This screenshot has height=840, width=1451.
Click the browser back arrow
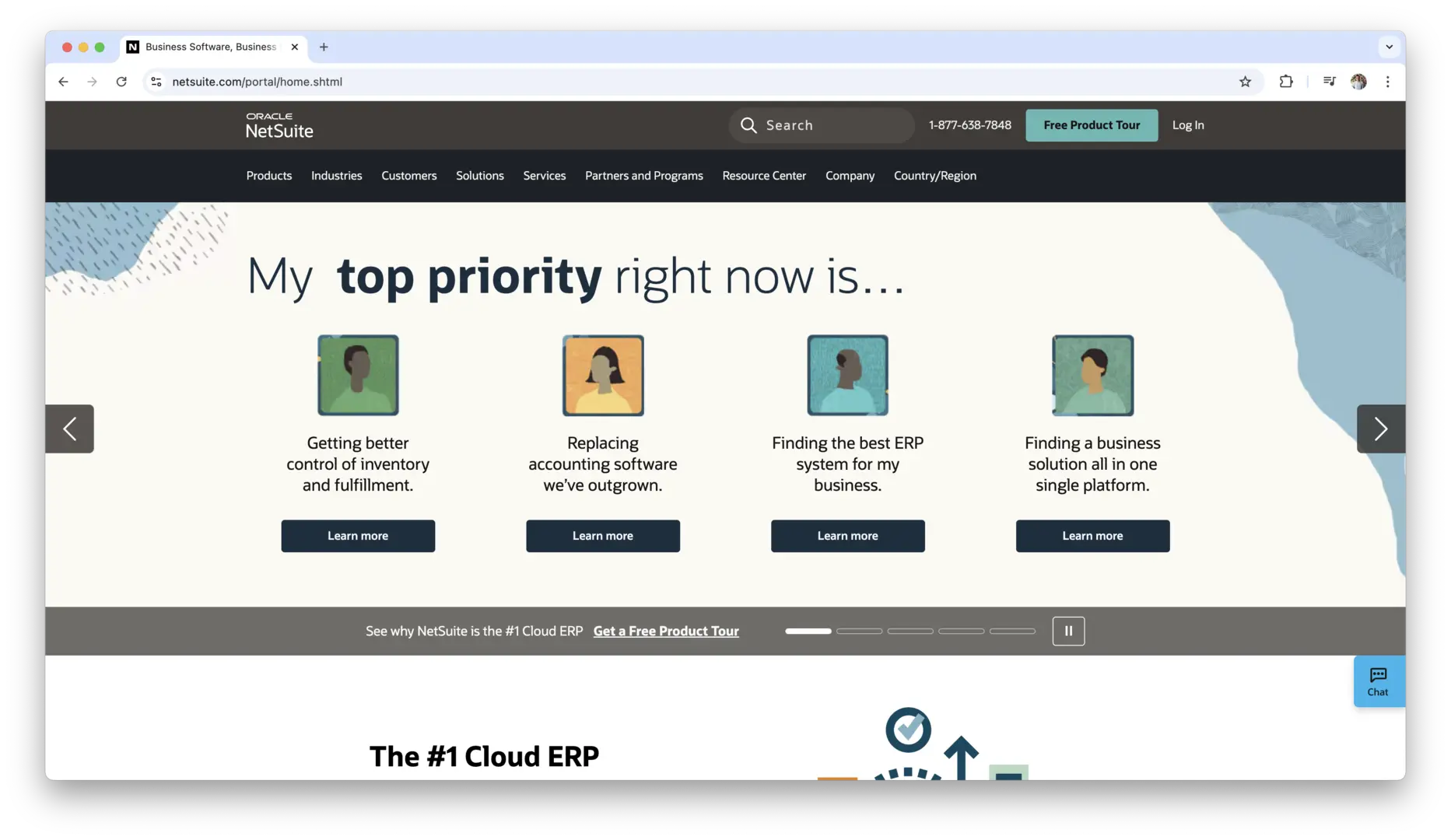tap(63, 82)
